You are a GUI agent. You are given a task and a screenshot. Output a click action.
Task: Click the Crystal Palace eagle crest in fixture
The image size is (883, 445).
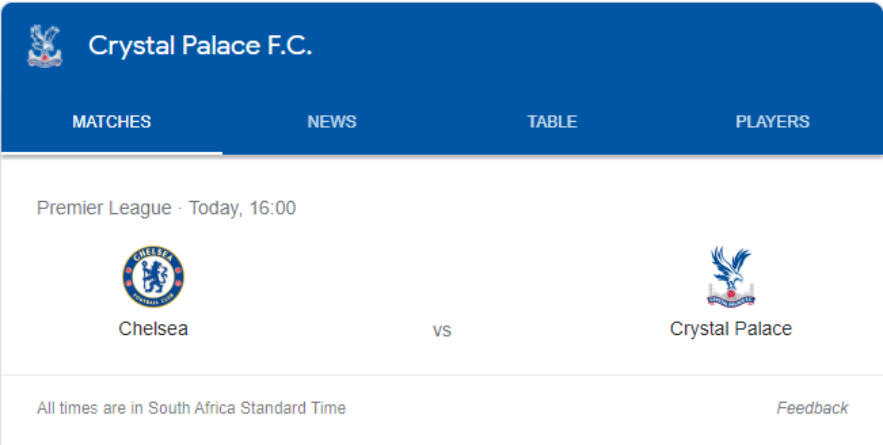[730, 277]
